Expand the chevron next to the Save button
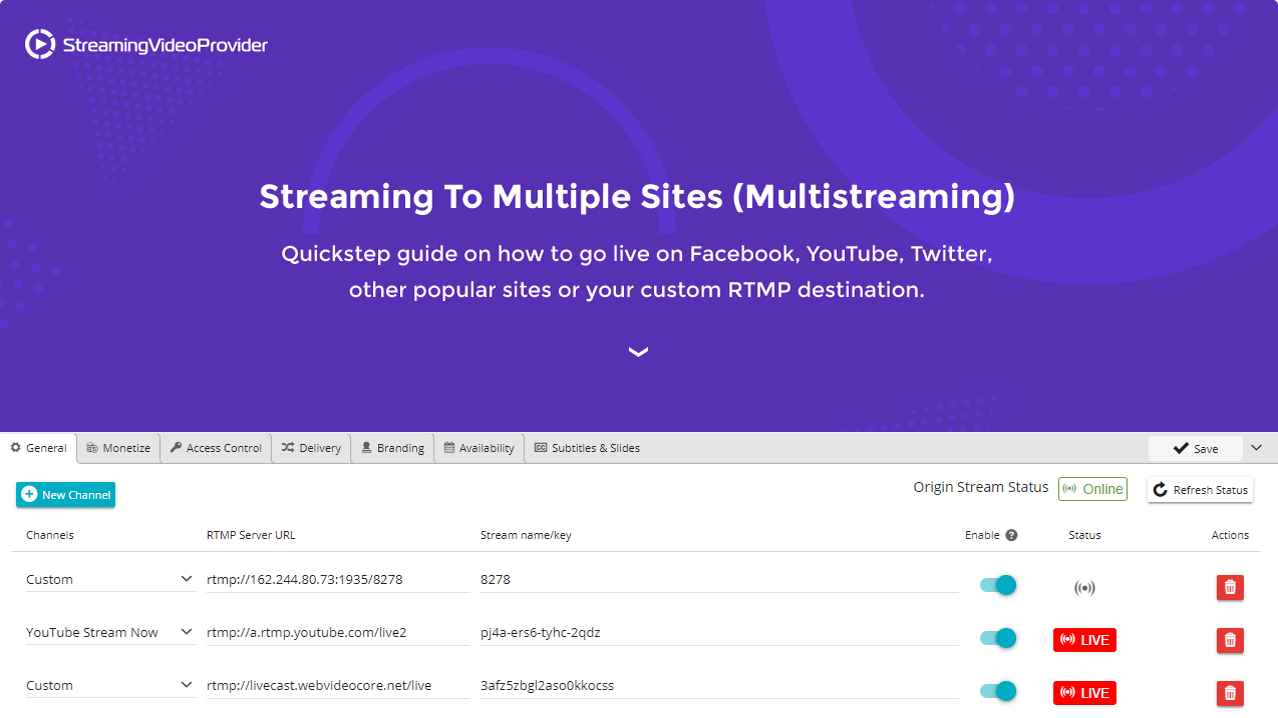 tap(1256, 448)
